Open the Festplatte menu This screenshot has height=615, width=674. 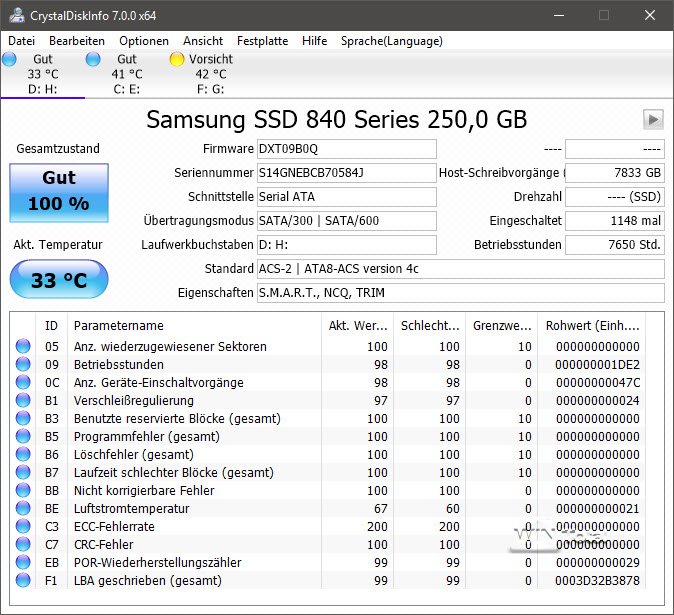(x=262, y=41)
